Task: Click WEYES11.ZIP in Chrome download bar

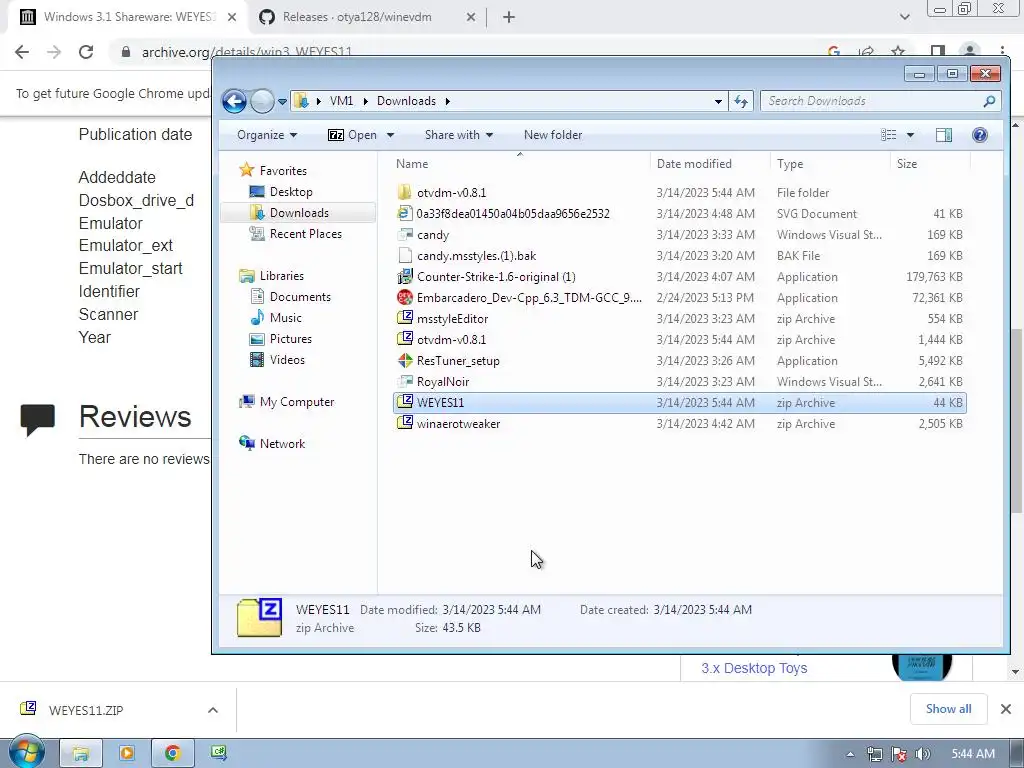Action: (x=86, y=710)
